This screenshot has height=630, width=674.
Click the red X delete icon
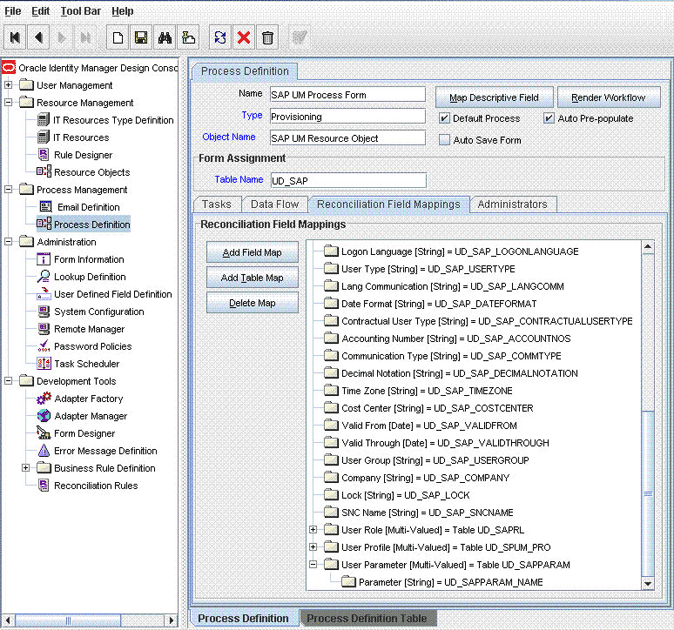click(x=244, y=38)
